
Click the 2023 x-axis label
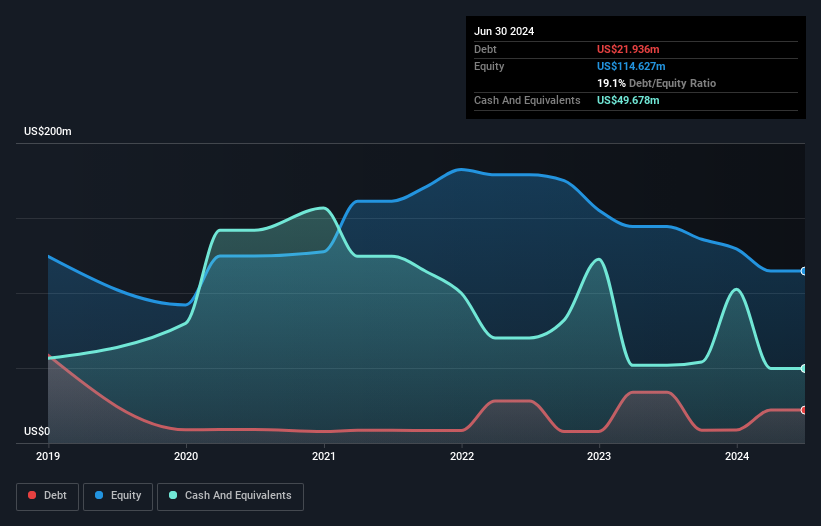point(599,456)
